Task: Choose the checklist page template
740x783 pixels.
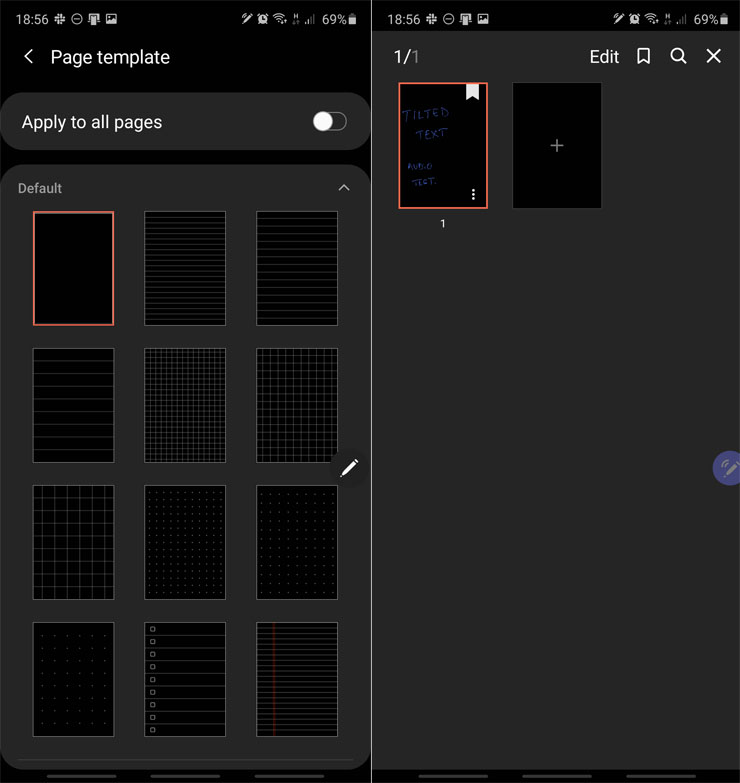Action: (x=185, y=679)
